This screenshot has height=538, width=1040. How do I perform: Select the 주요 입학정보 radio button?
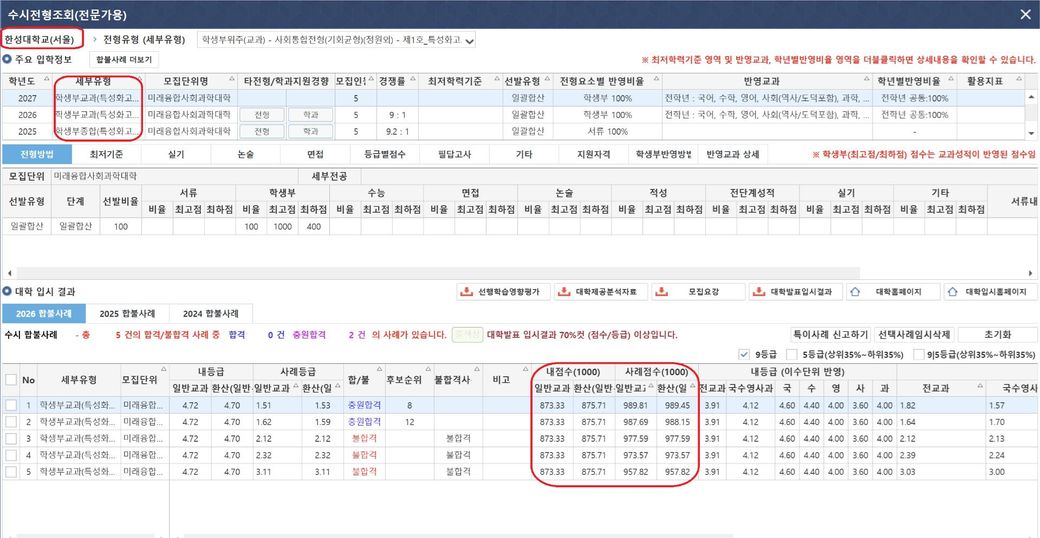point(7,59)
